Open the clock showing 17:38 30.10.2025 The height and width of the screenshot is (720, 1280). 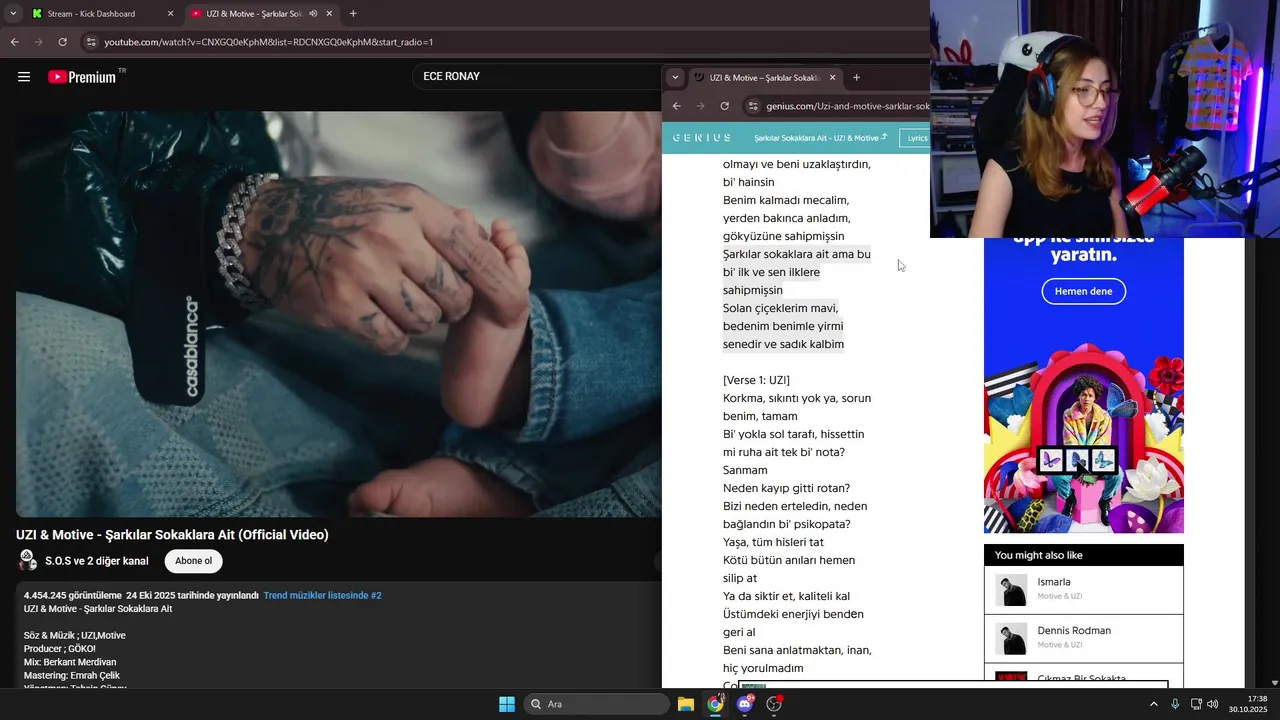[x=1247, y=704]
